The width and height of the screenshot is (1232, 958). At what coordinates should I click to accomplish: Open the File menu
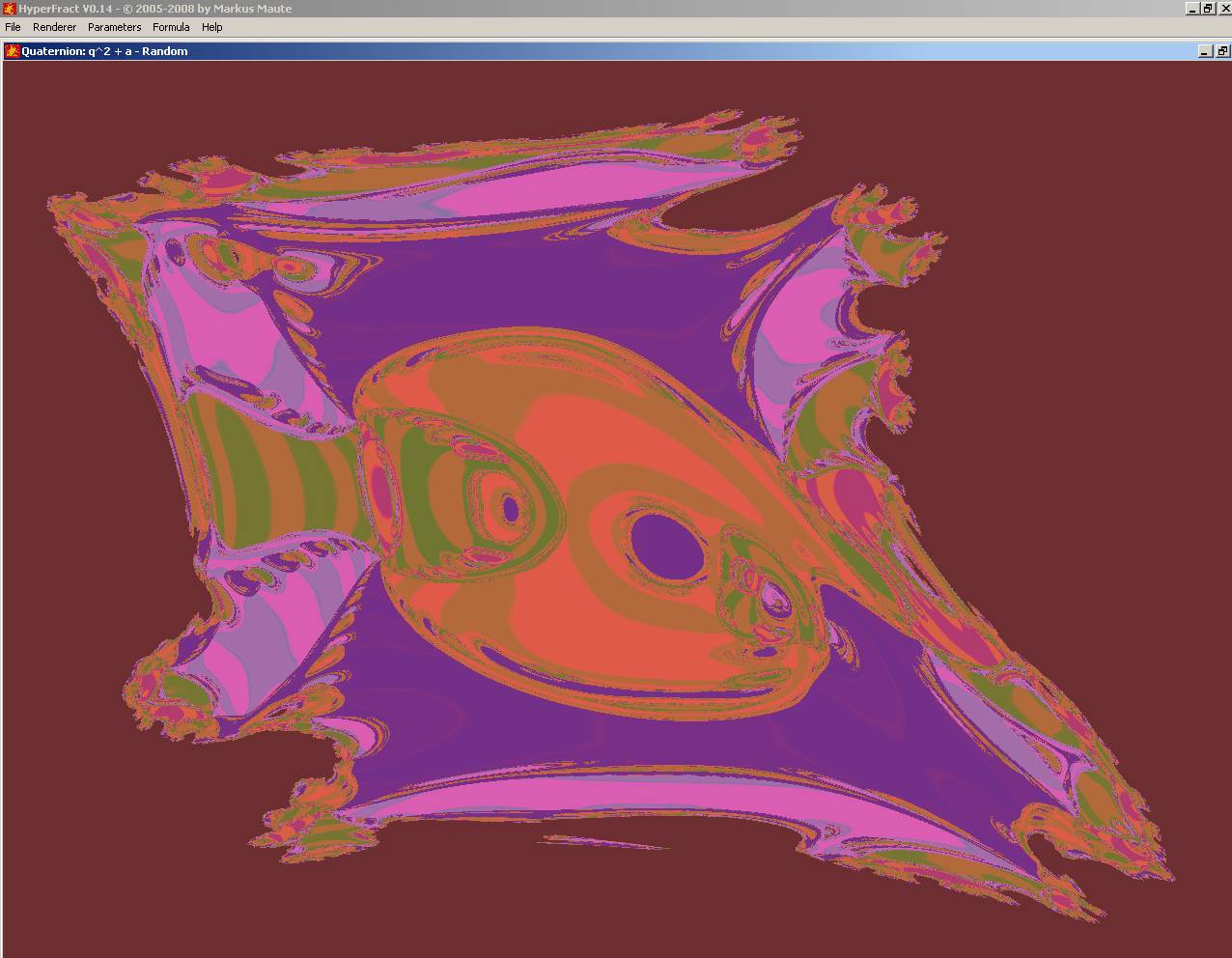coord(13,27)
